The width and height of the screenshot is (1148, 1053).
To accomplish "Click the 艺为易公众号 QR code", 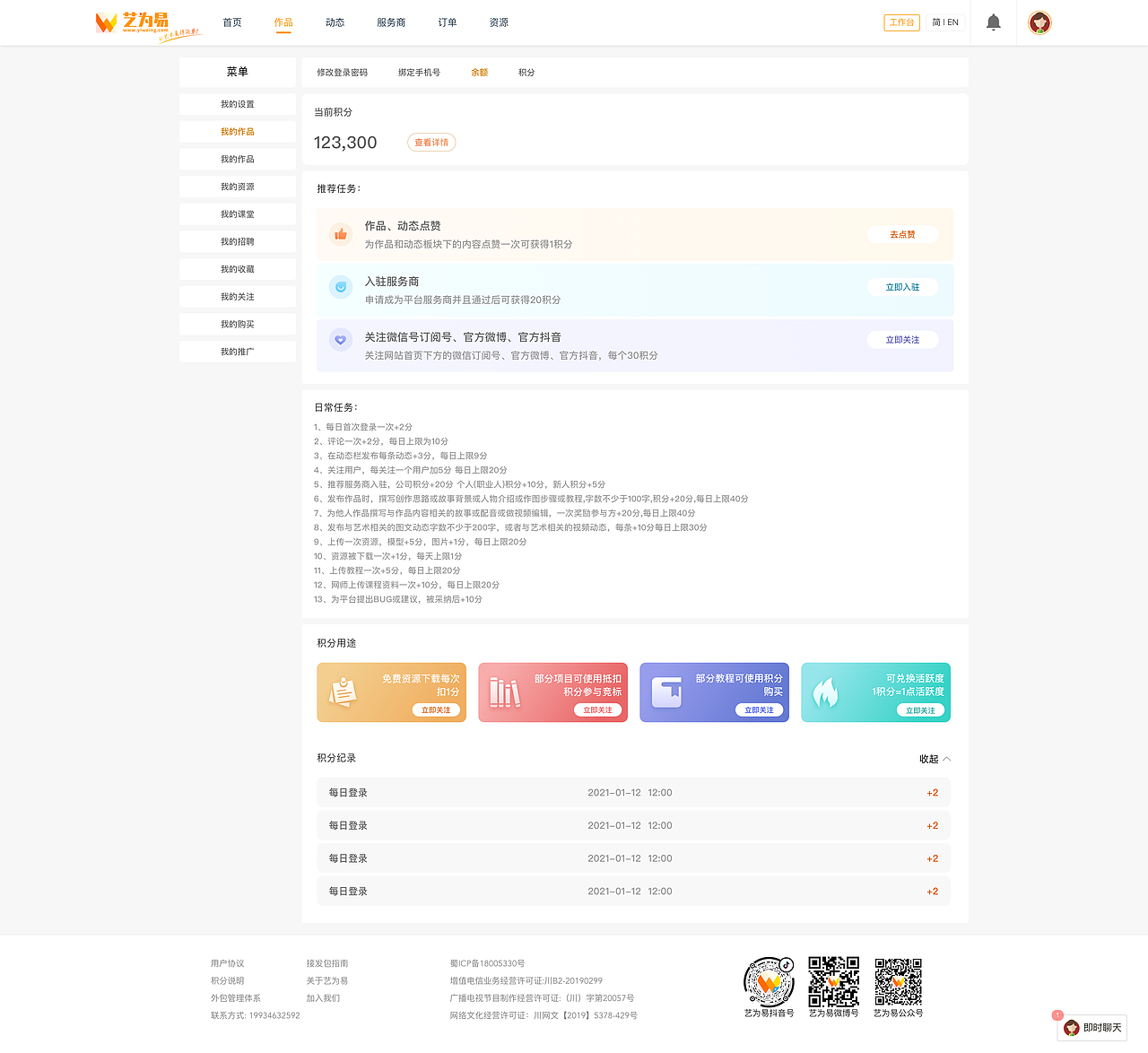I will (x=899, y=981).
